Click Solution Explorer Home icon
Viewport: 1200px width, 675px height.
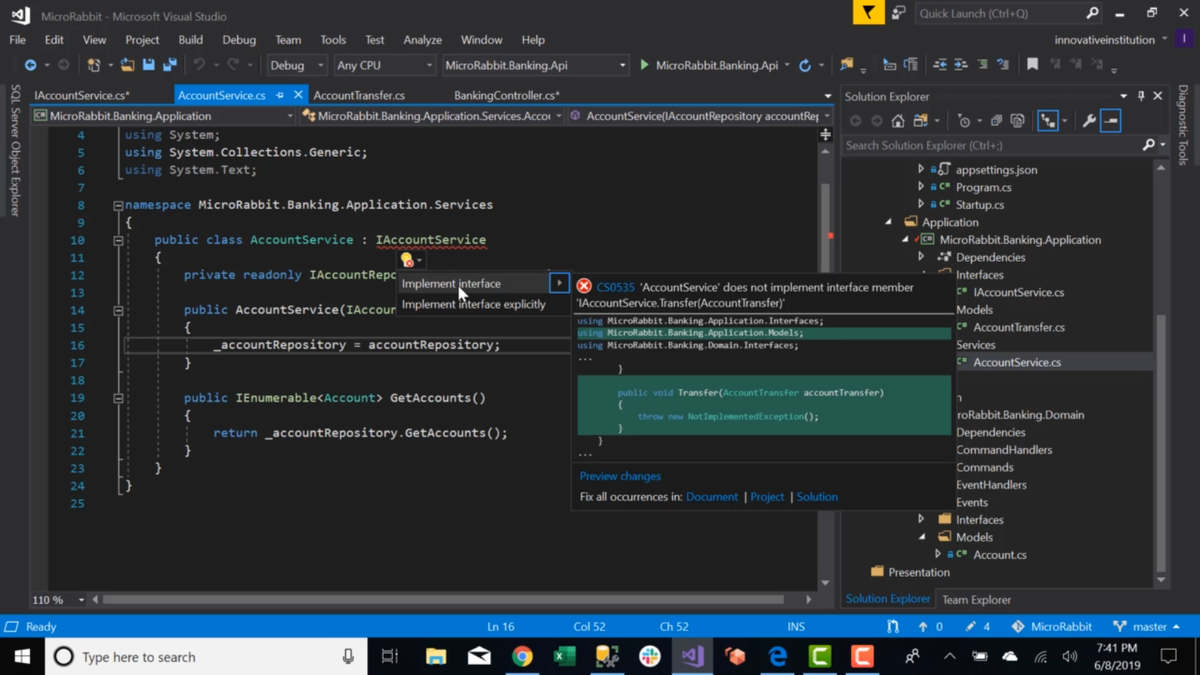898,121
